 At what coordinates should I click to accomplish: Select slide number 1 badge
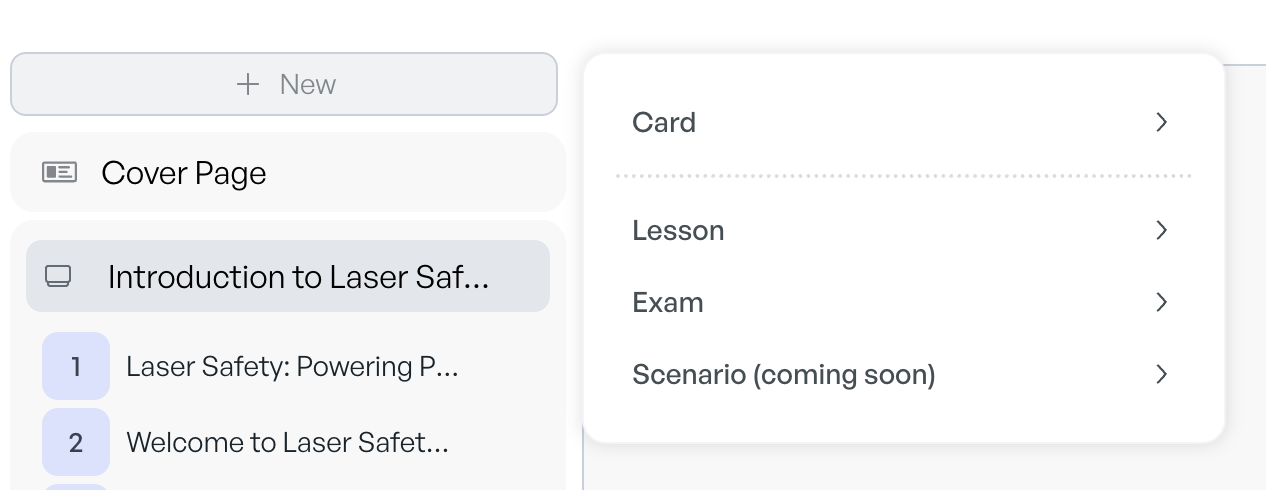point(76,366)
